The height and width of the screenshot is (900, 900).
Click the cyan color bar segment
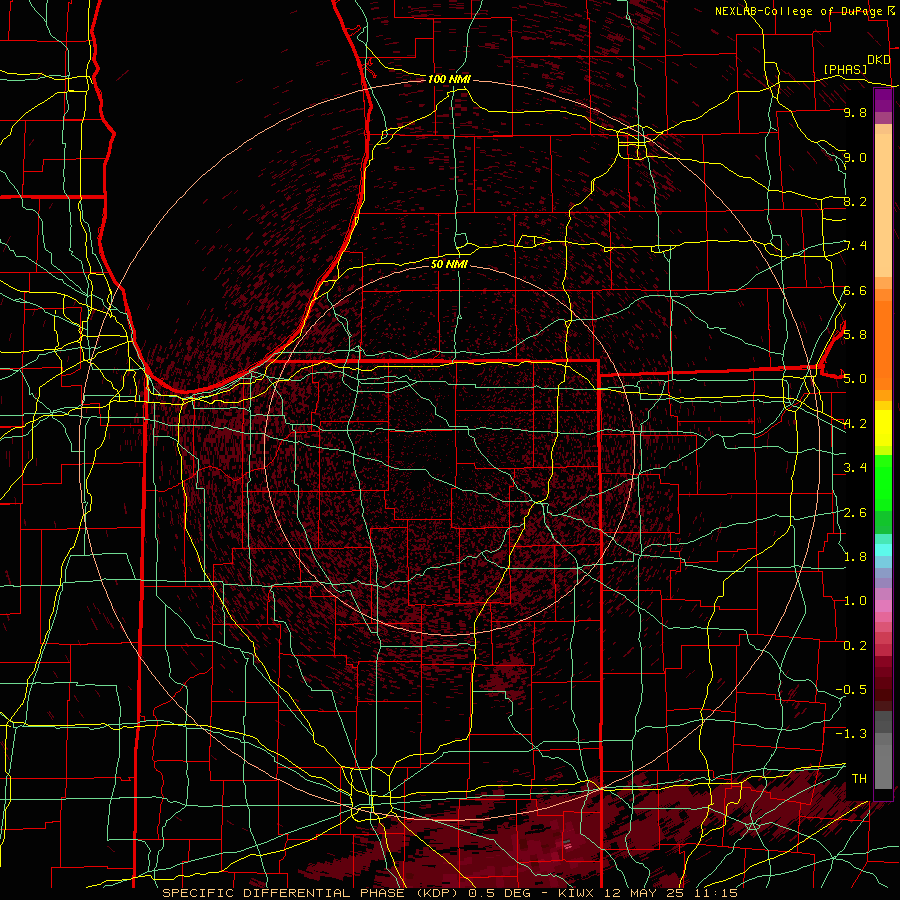pos(883,549)
